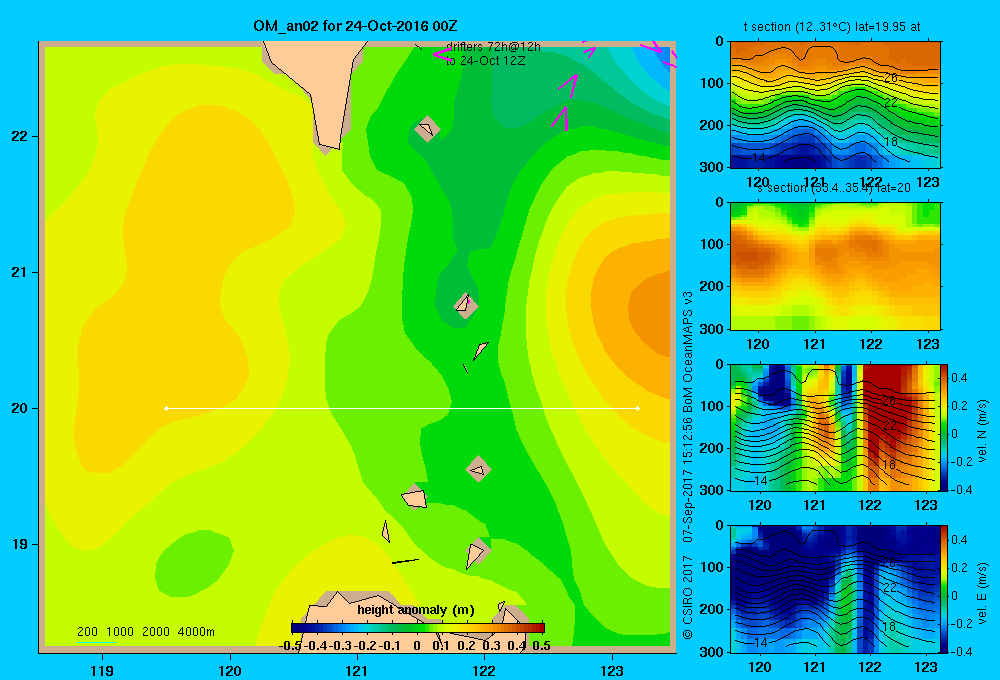Click the height anomaly colorbar on the map
The width and height of the screenshot is (1000, 680).
(x=418, y=628)
